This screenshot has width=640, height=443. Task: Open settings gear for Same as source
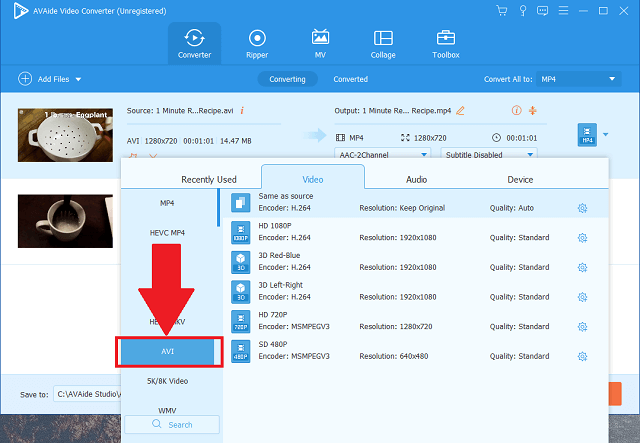point(582,208)
